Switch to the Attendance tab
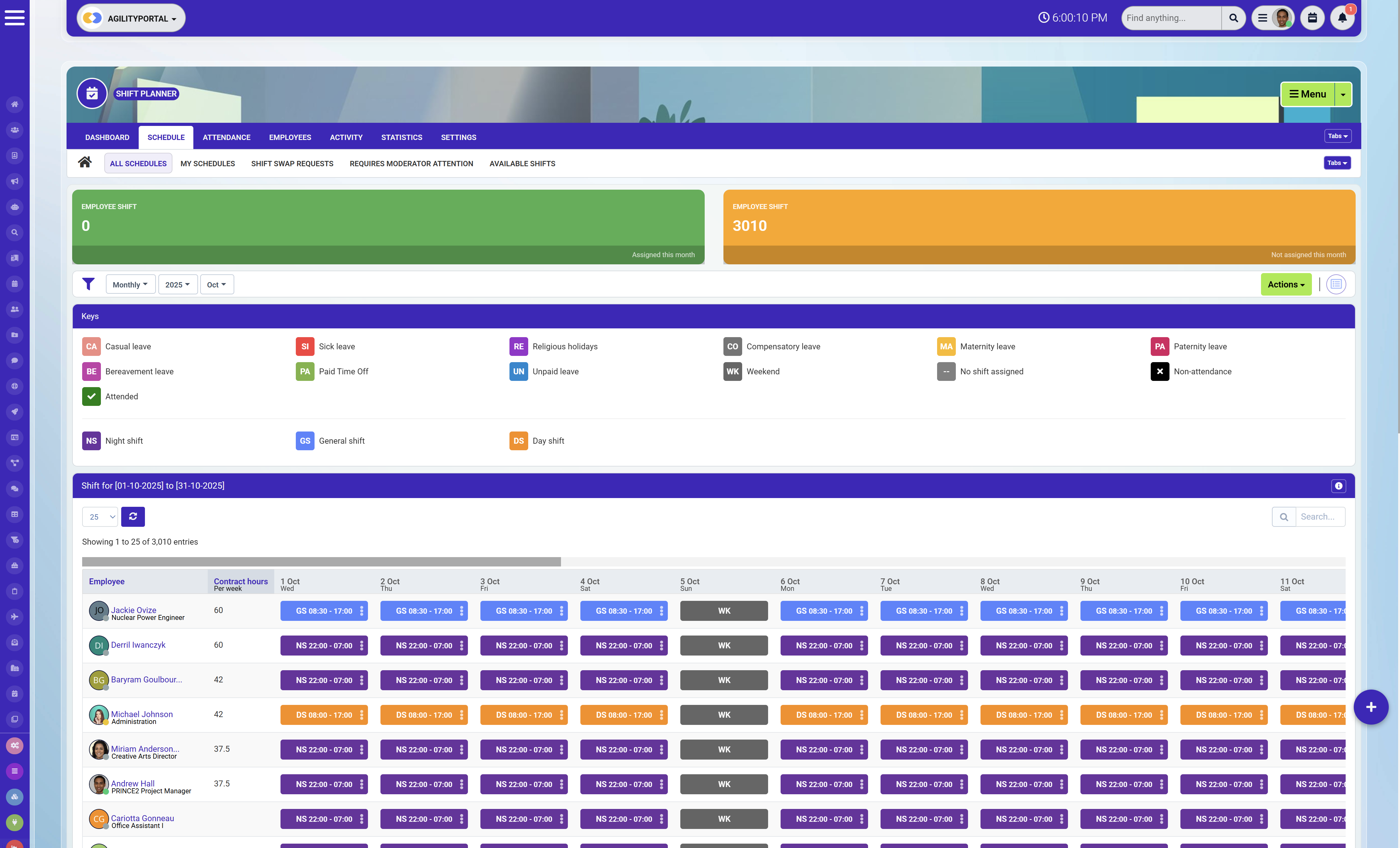The image size is (1400, 848). pos(226,137)
